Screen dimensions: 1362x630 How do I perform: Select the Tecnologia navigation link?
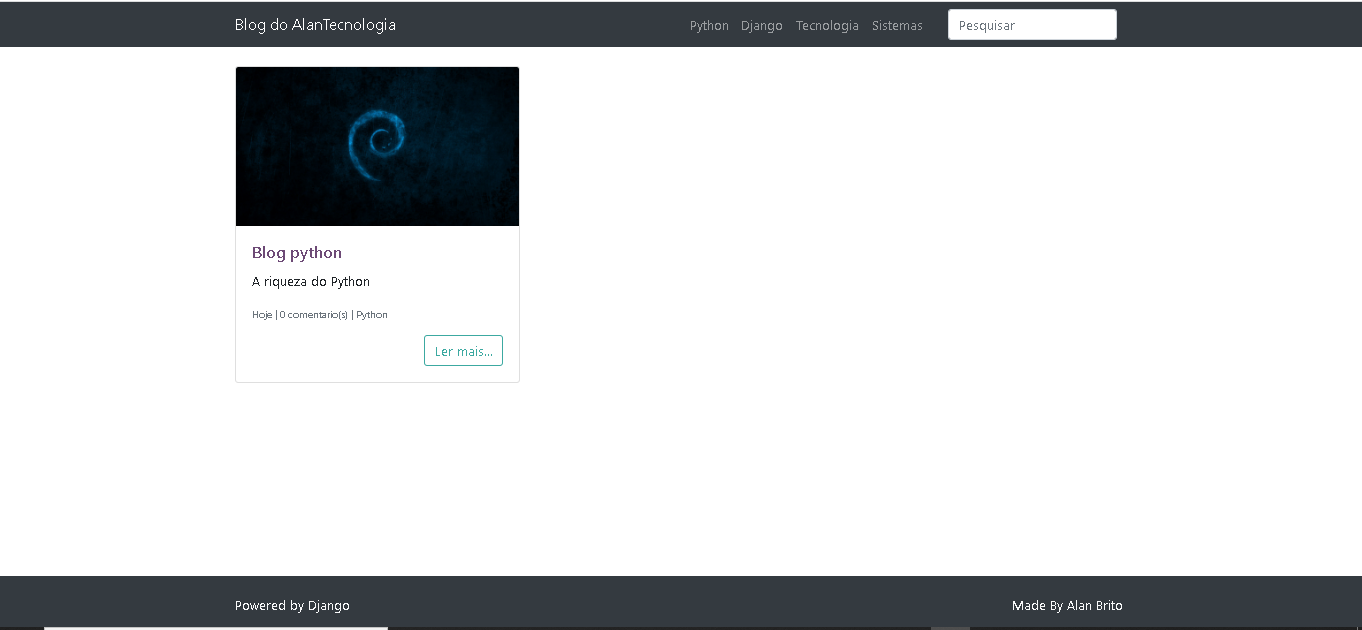827,25
